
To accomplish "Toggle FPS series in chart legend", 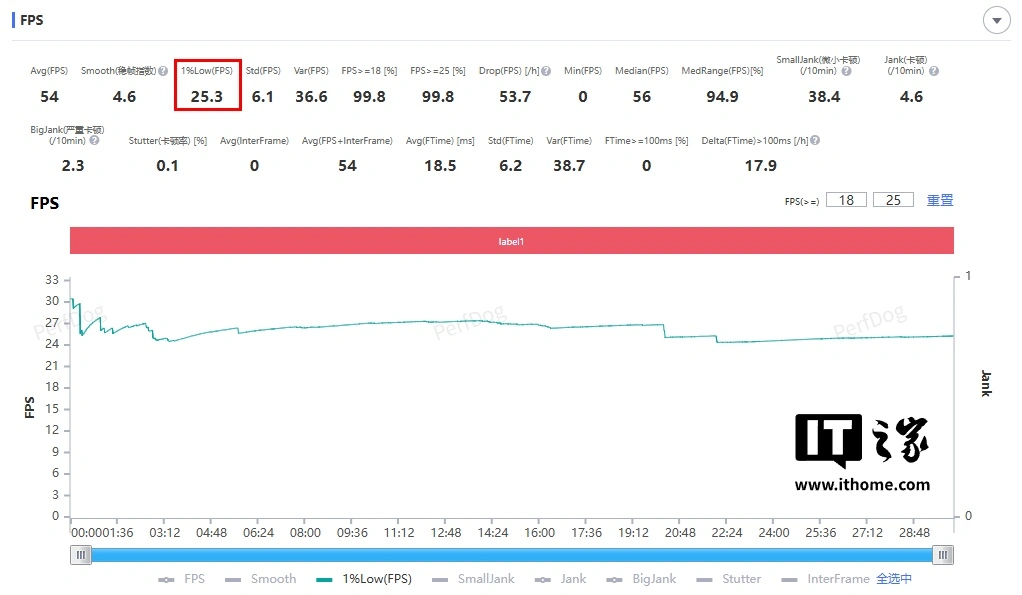I will pos(182,579).
